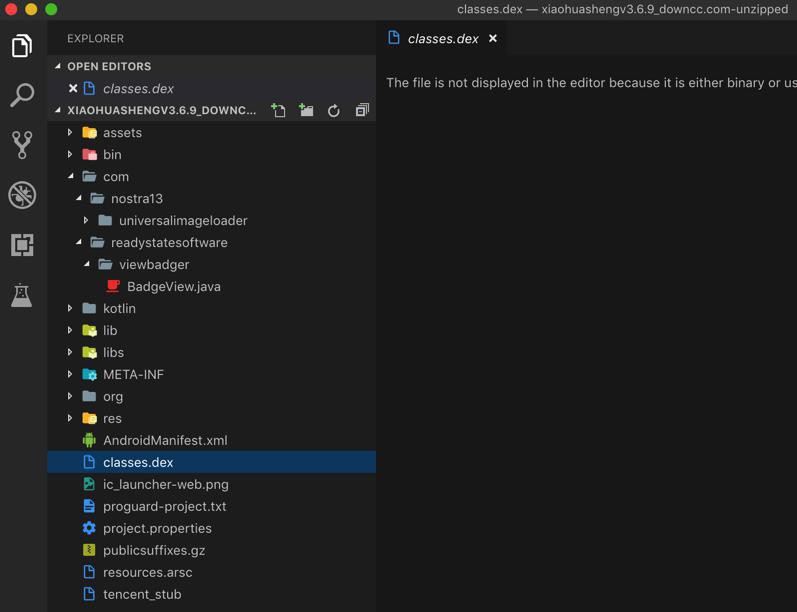Close classes.dex in Open Editors list
797x612 pixels.
pyautogui.click(x=73, y=88)
